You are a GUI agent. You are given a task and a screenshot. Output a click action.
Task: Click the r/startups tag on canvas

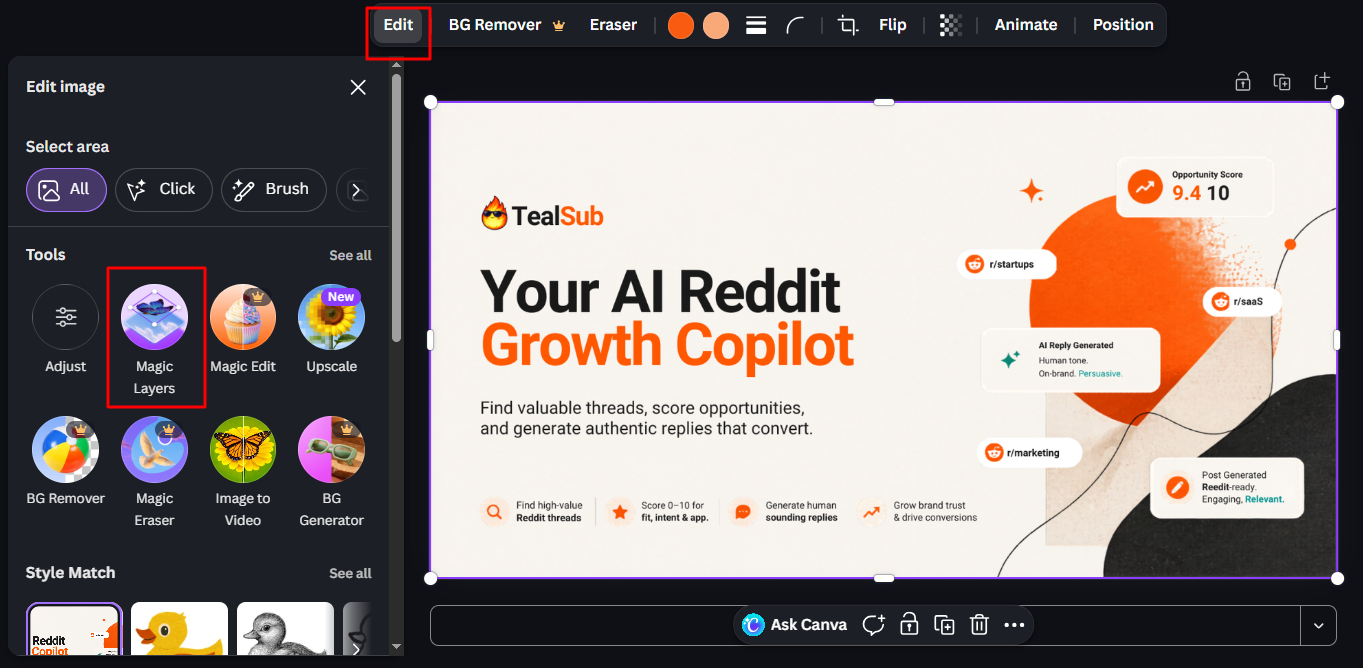click(1007, 264)
